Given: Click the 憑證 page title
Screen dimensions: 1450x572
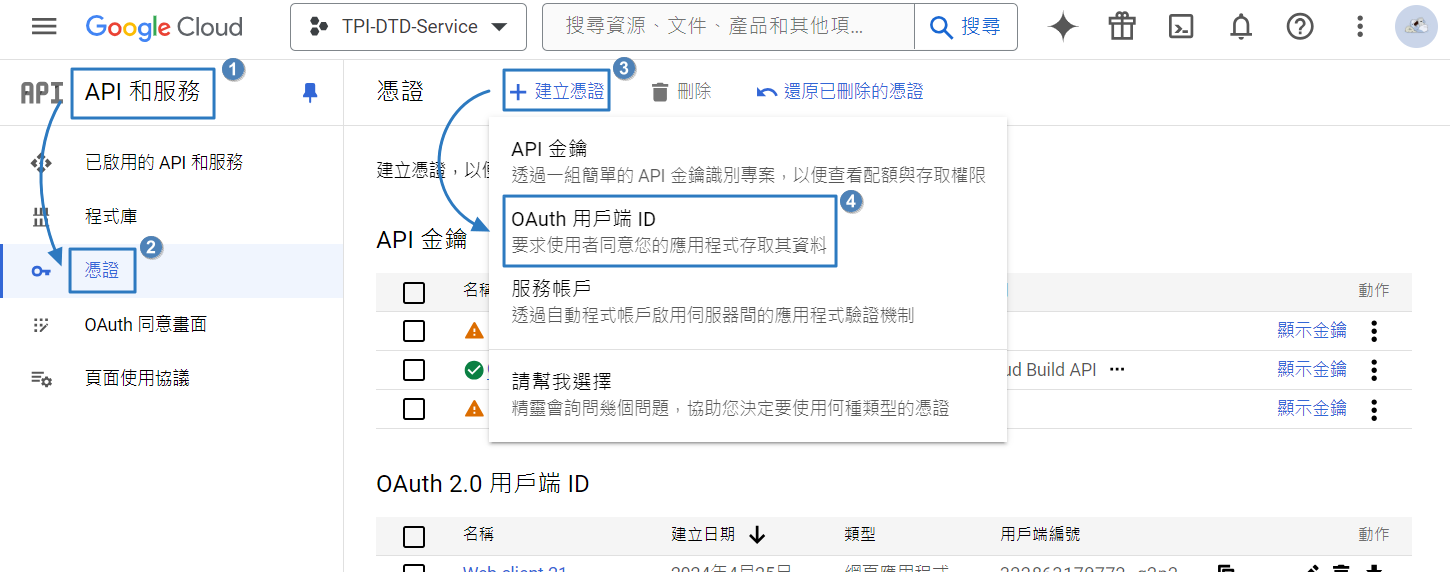Looking at the screenshot, I should [x=400, y=92].
